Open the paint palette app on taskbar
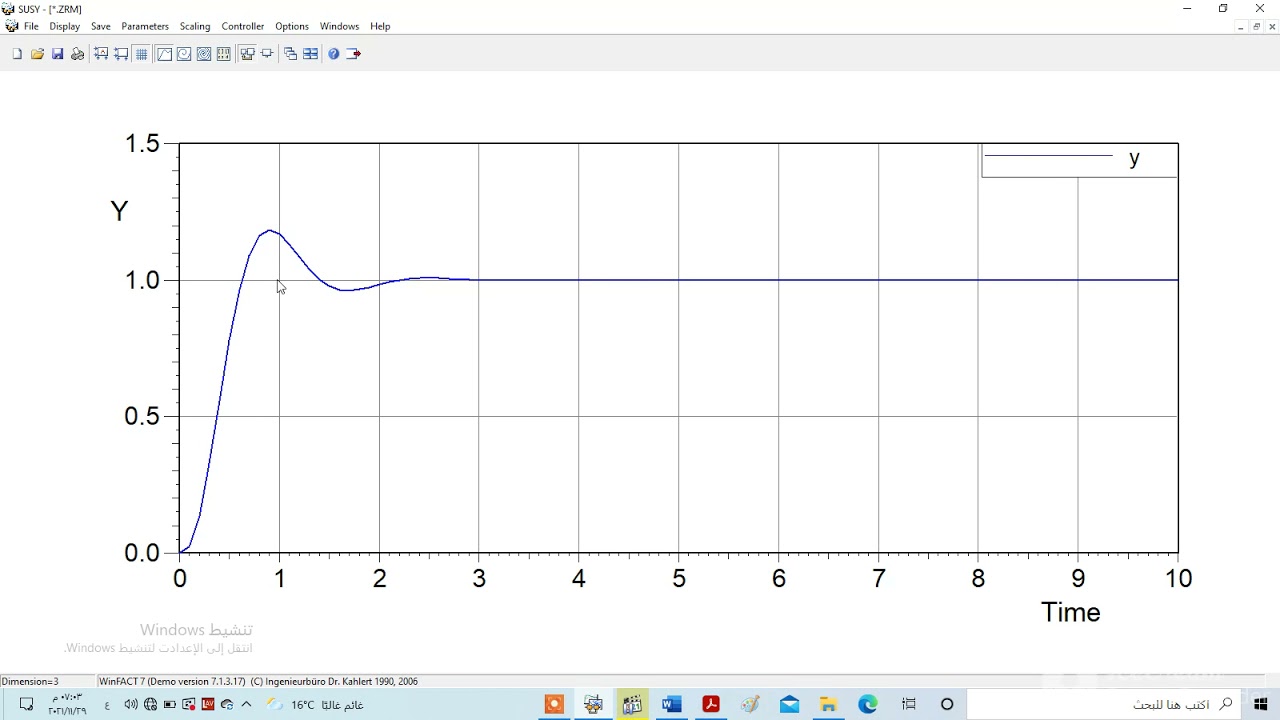This screenshot has width=1280, height=720. [x=750, y=704]
